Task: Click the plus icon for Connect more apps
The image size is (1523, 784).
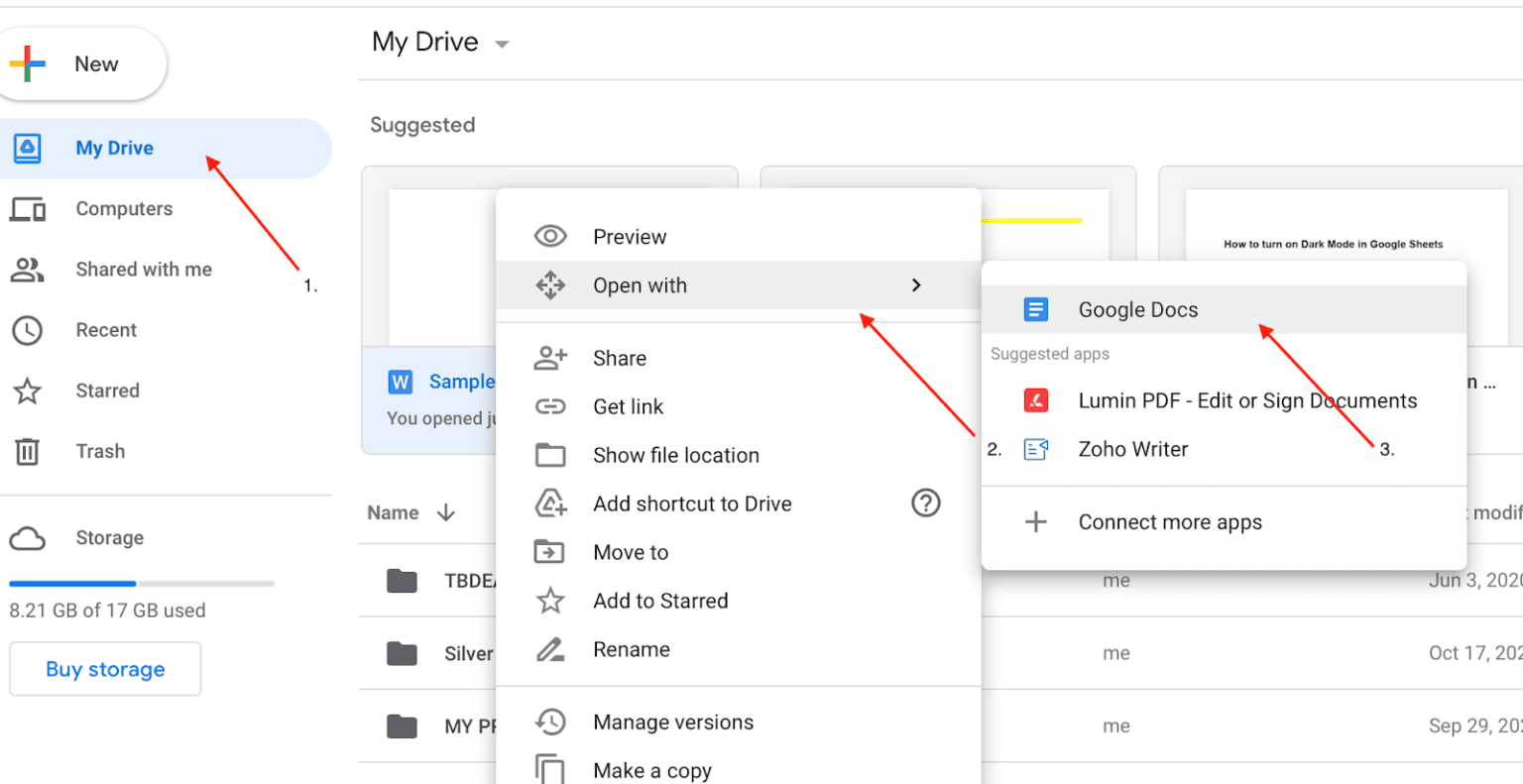Action: pos(1035,521)
